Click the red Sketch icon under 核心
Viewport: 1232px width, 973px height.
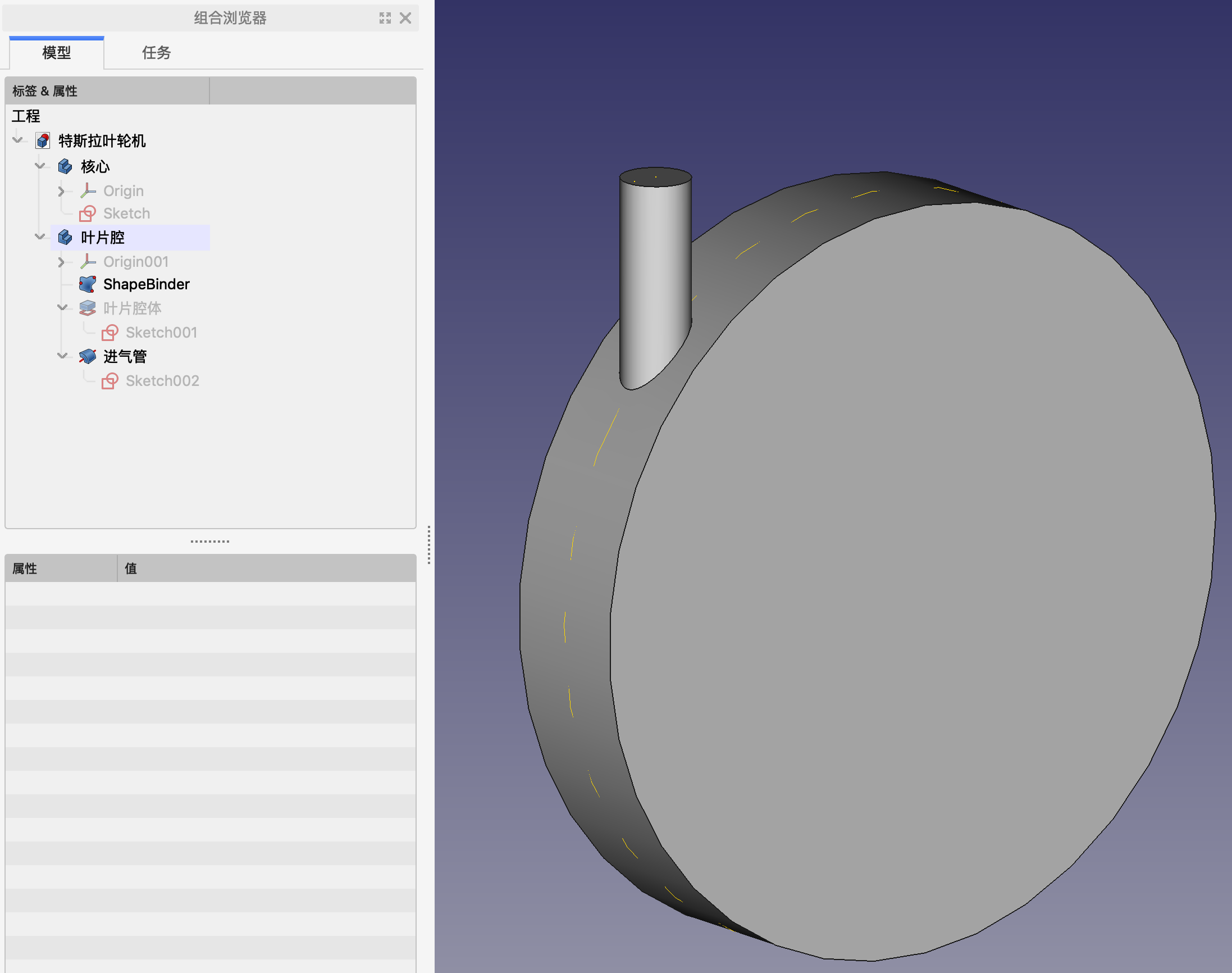(x=87, y=213)
